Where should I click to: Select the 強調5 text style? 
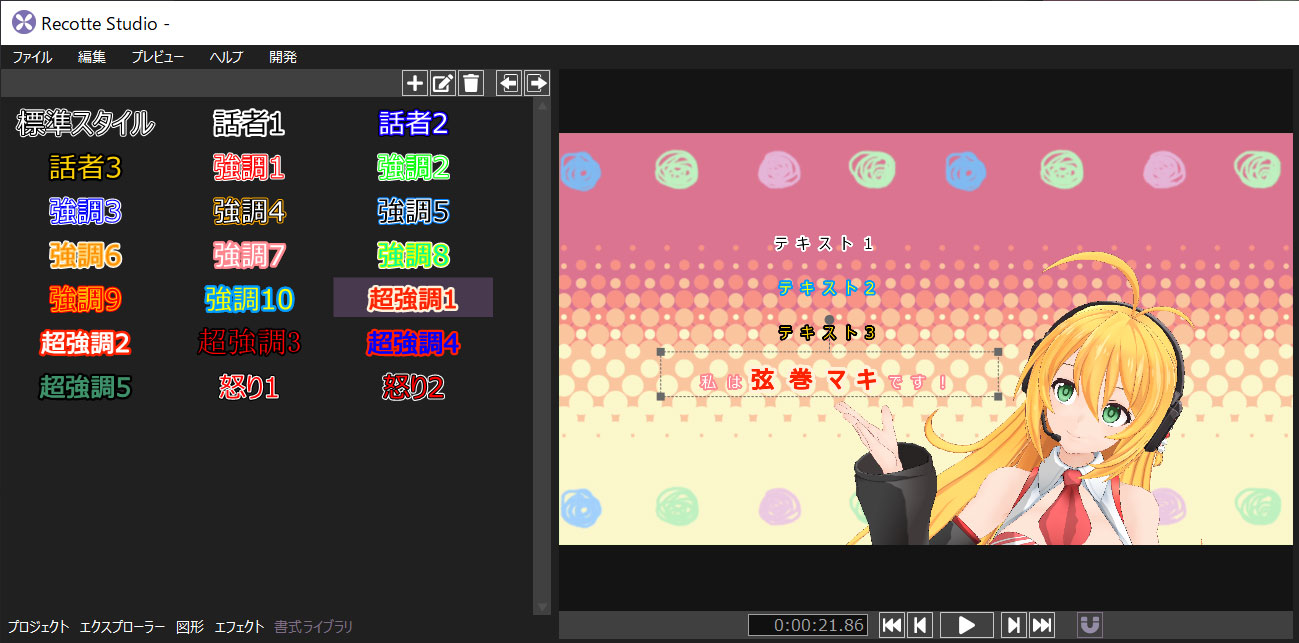(413, 211)
